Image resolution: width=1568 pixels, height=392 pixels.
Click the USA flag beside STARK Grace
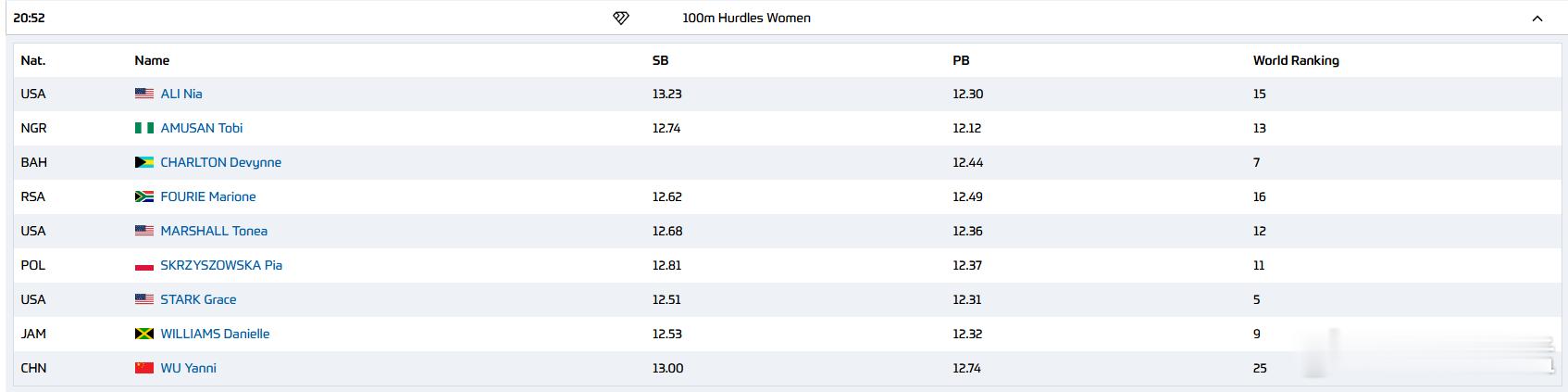tap(144, 299)
